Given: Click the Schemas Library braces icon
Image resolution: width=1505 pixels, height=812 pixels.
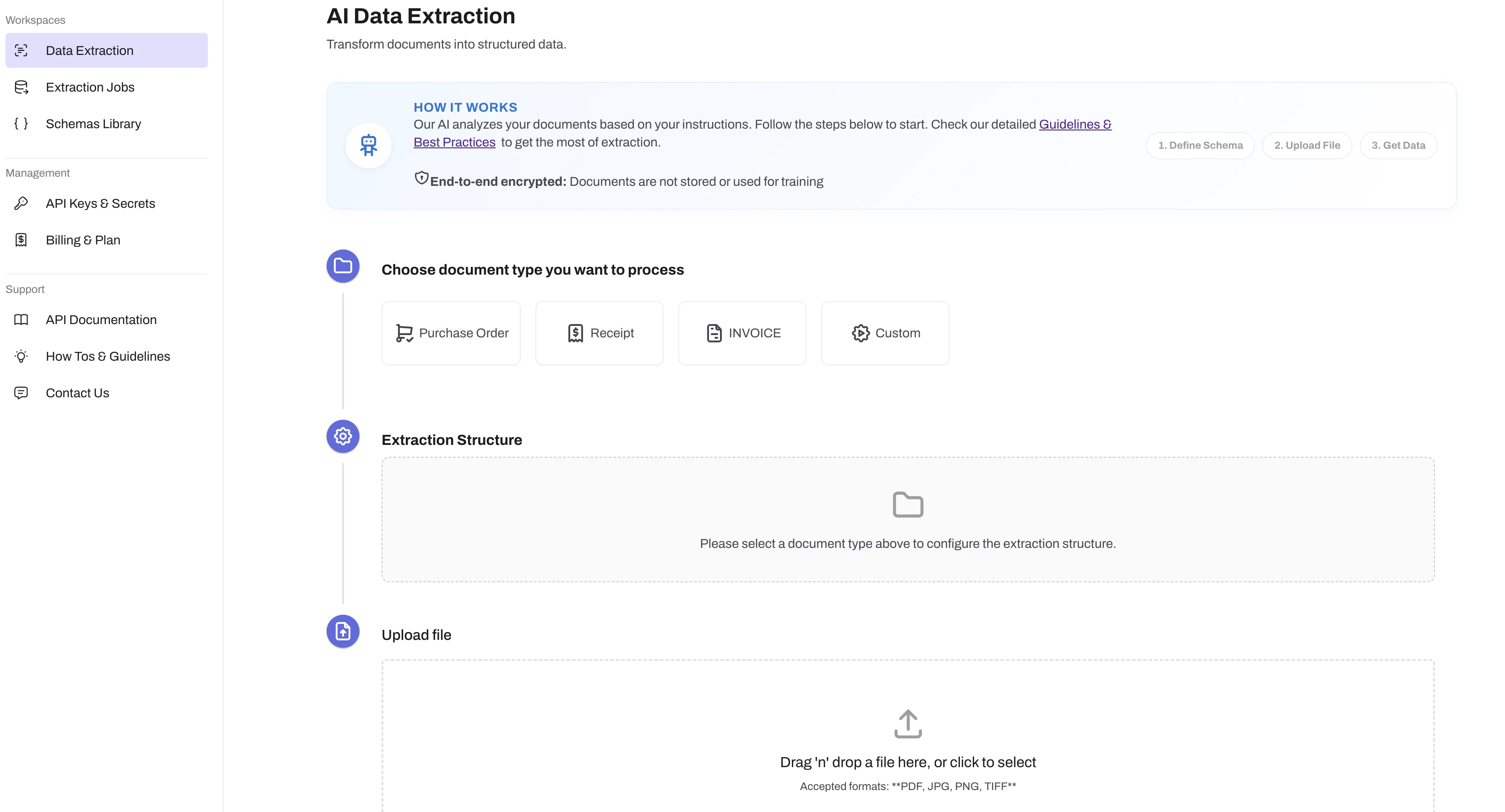Looking at the screenshot, I should tap(21, 124).
